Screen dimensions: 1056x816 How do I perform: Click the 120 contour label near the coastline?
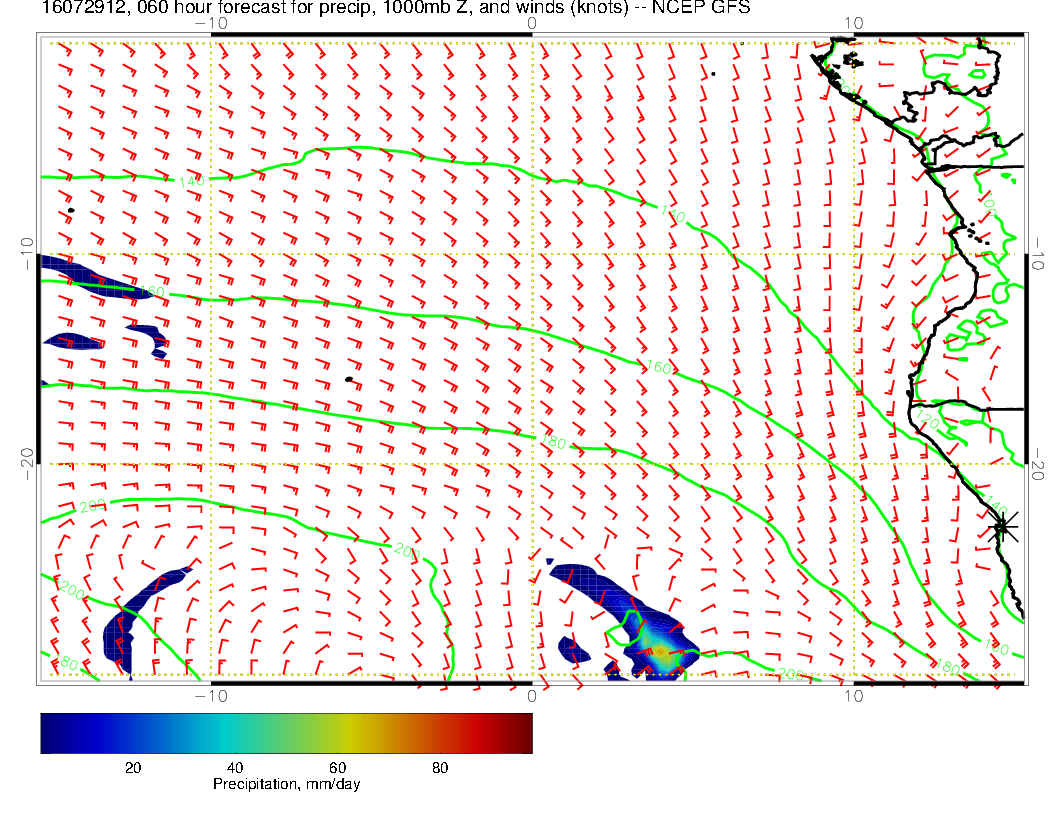928,422
